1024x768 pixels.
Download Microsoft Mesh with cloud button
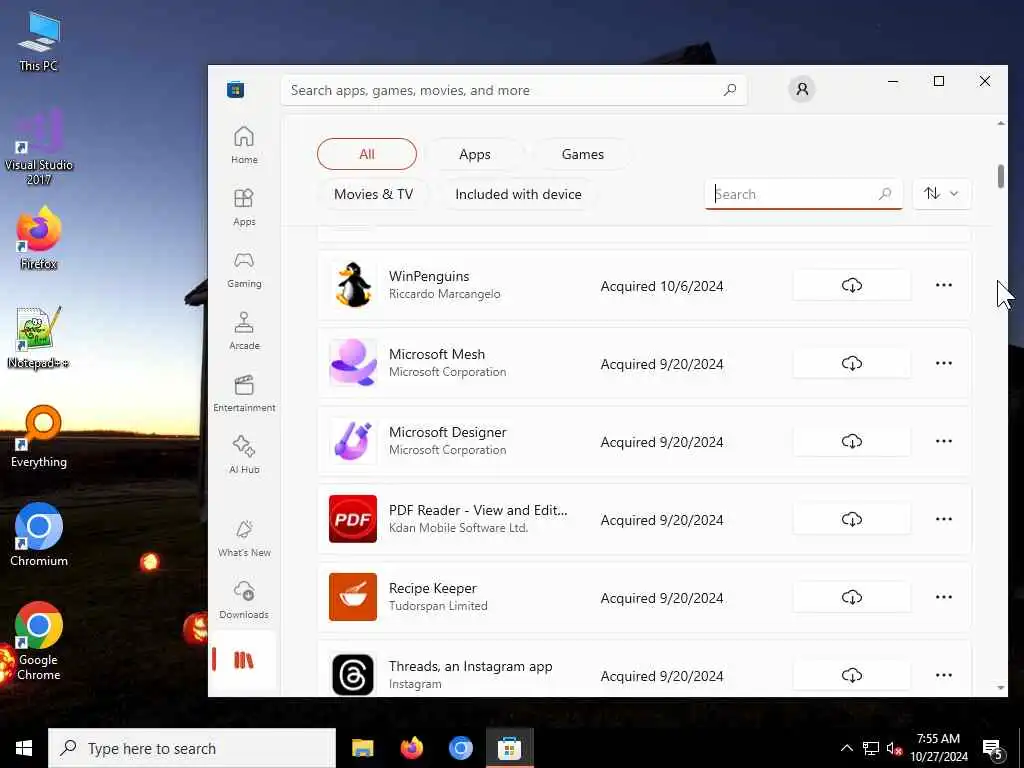click(x=852, y=363)
